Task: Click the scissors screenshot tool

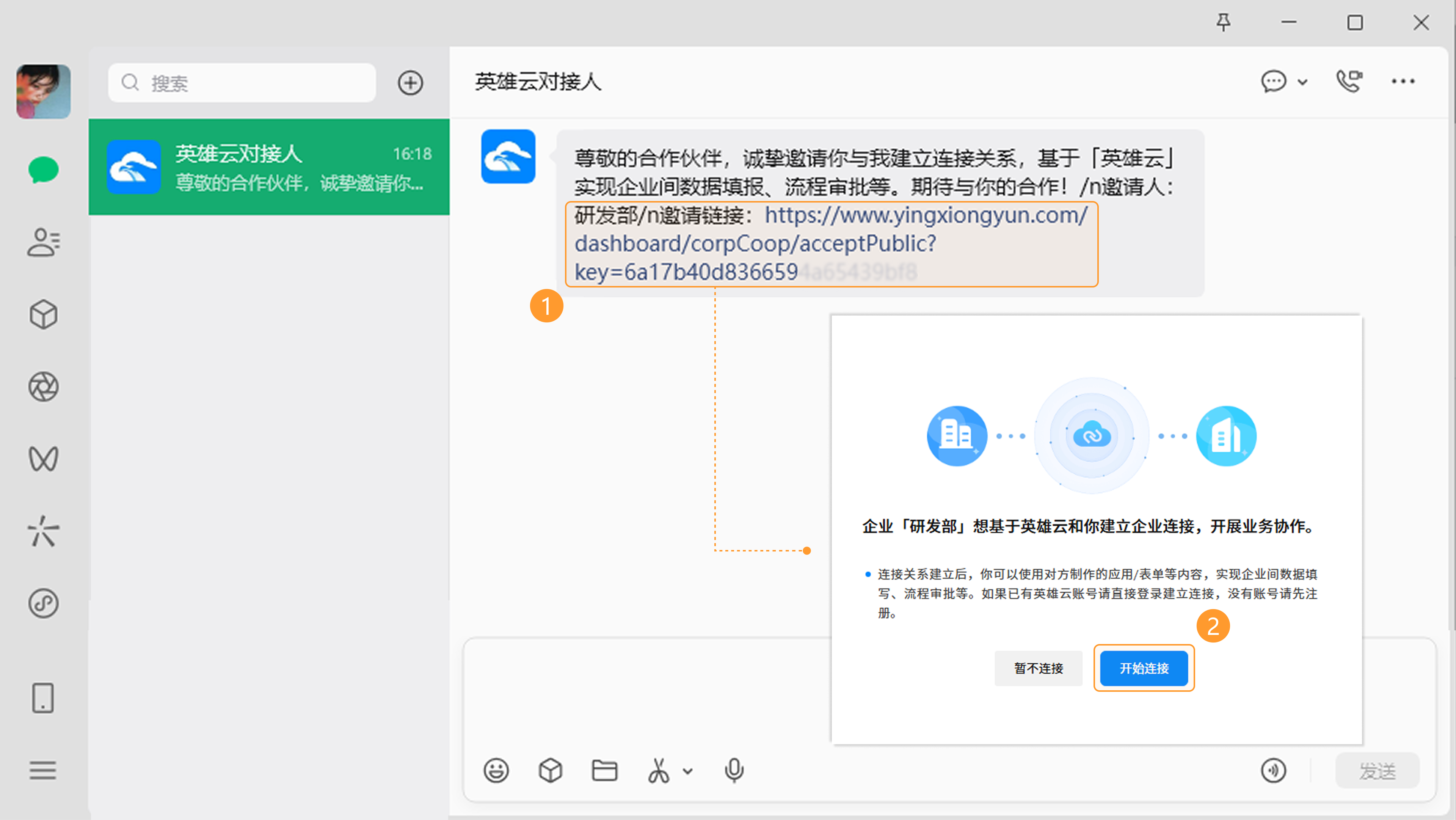Action: 659,770
